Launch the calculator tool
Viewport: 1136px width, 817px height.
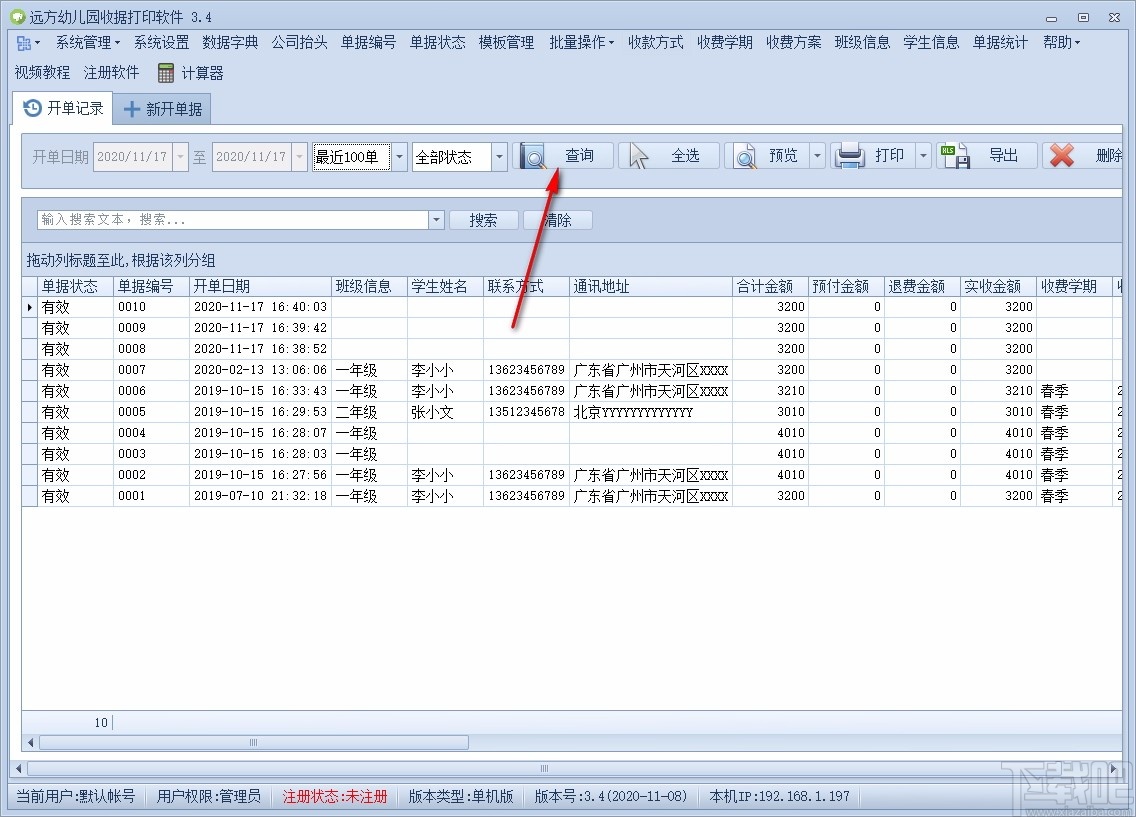point(191,73)
